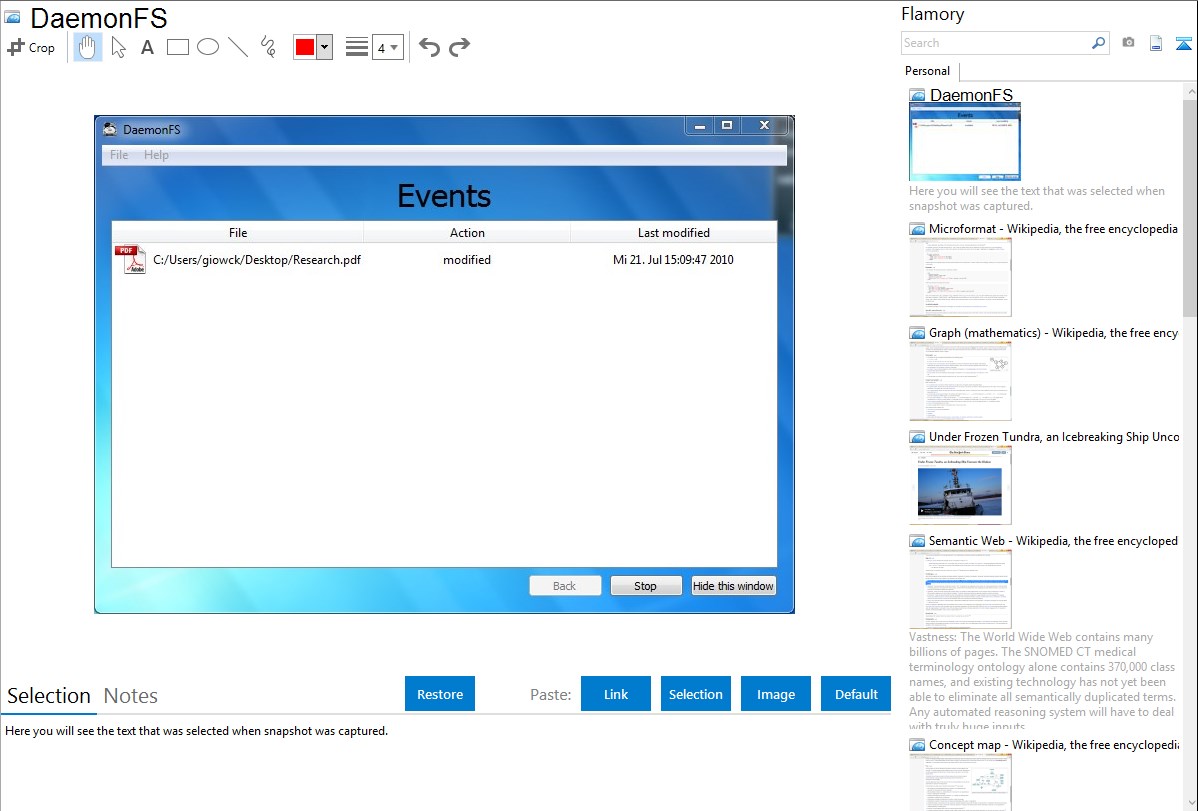Viewport: 1198px width, 811px height.
Task: Select the Crop tool
Action: [x=31, y=47]
